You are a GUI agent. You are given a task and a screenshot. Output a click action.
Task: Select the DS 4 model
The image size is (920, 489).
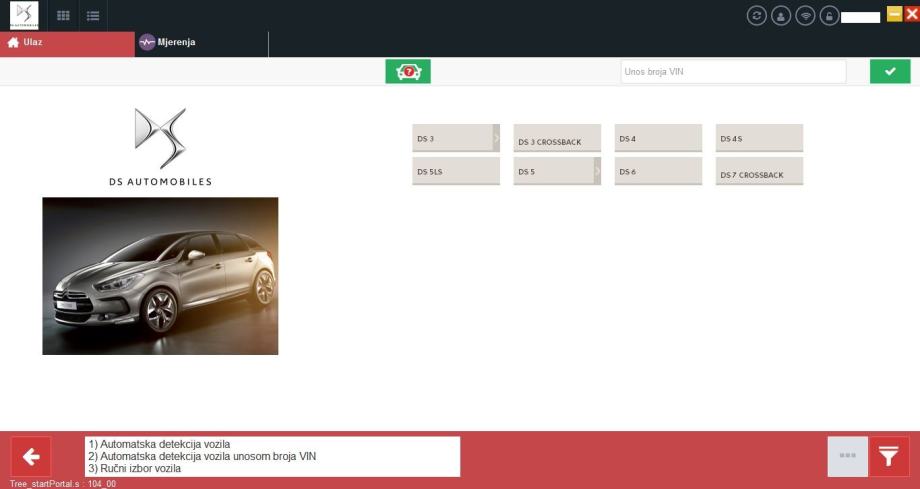[x=658, y=139]
